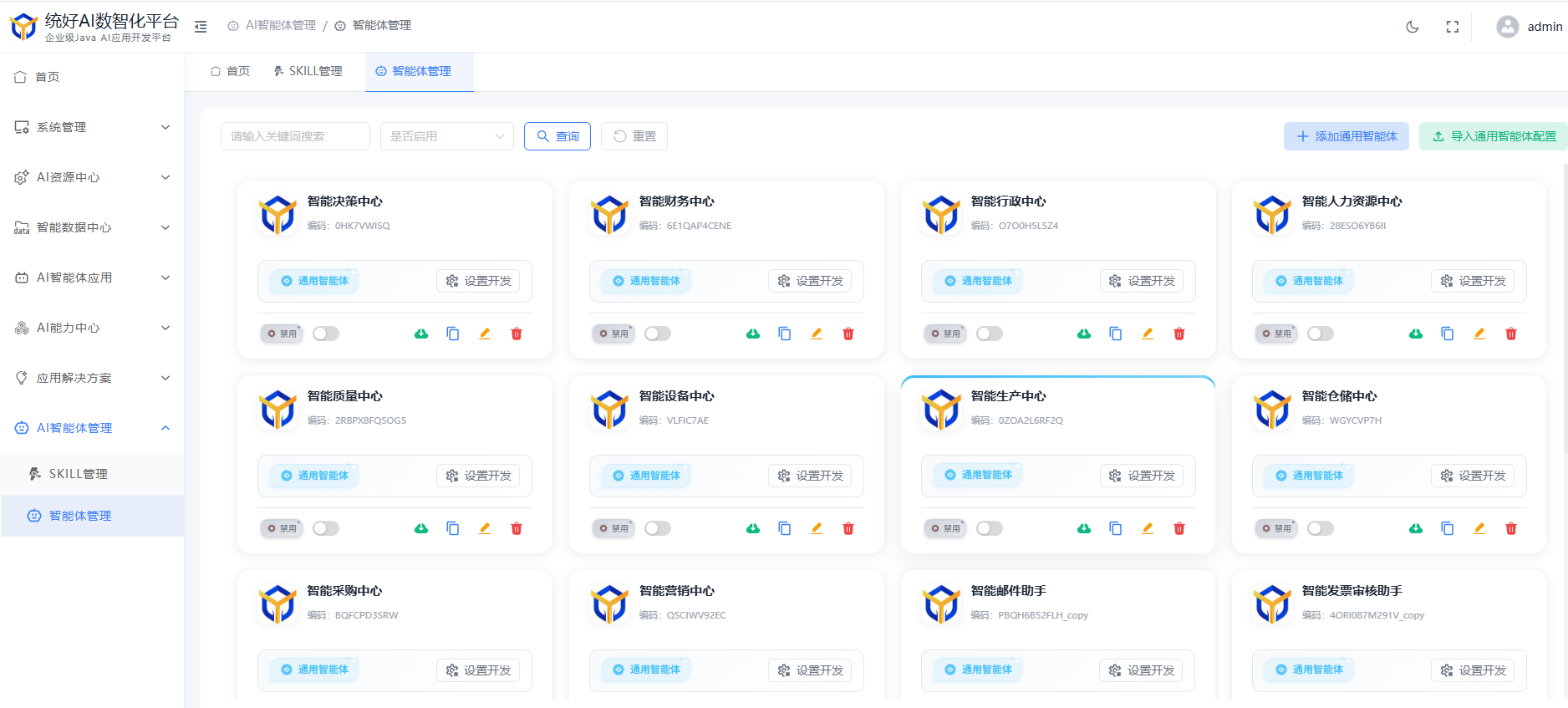This screenshot has height=708, width=1568.
Task: Enable the 智能行政中心 switch
Action: click(990, 334)
